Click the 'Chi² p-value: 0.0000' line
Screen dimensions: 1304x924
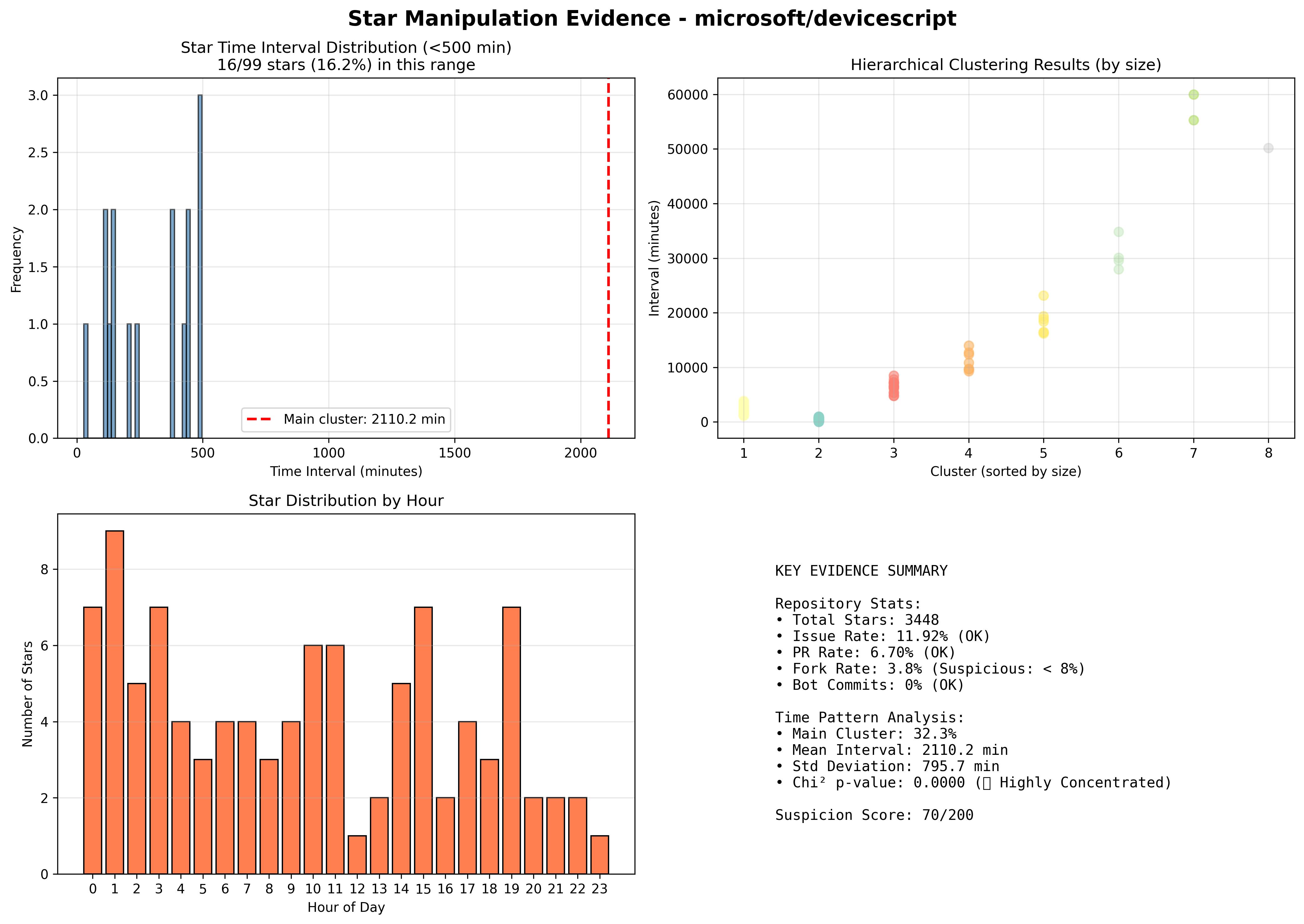pos(974,783)
